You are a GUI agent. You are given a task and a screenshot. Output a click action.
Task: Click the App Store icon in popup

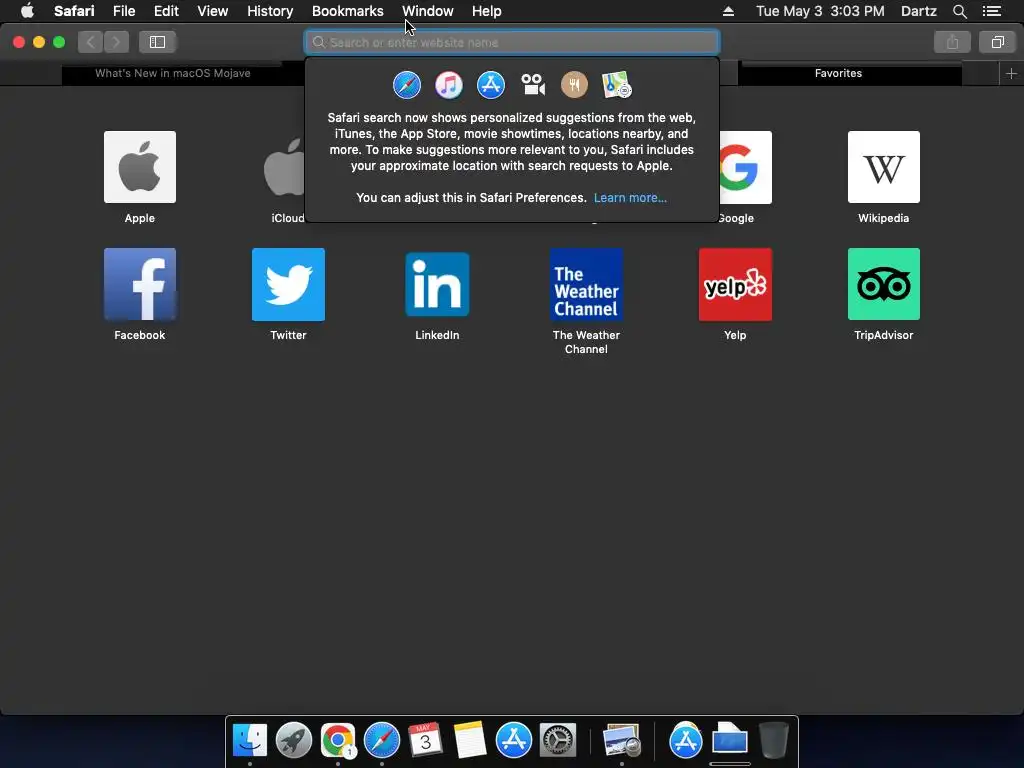click(490, 85)
